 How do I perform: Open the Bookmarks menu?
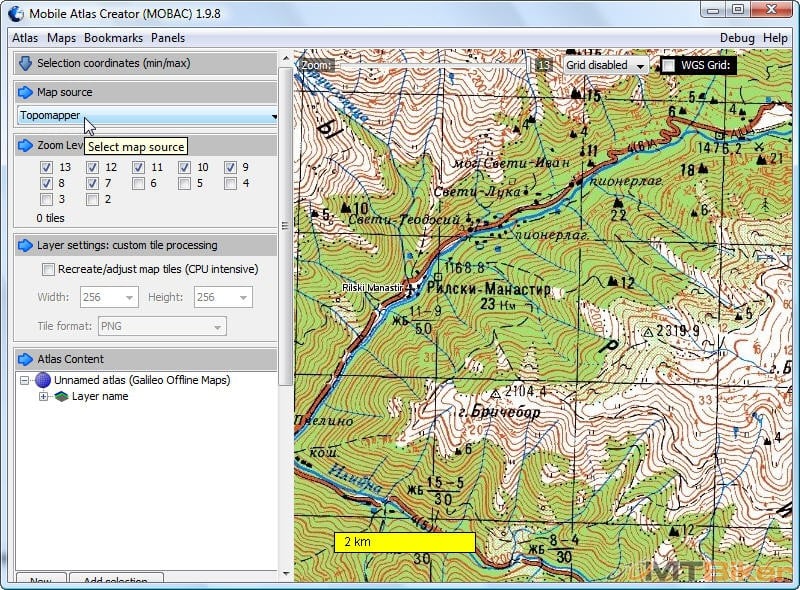(x=113, y=38)
